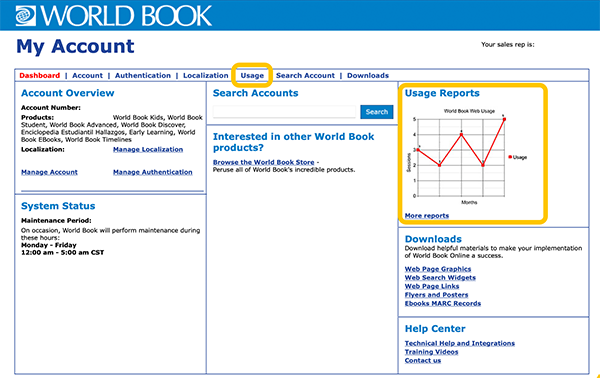
Task: Click into the Search Accounts input field
Action: [x=284, y=112]
